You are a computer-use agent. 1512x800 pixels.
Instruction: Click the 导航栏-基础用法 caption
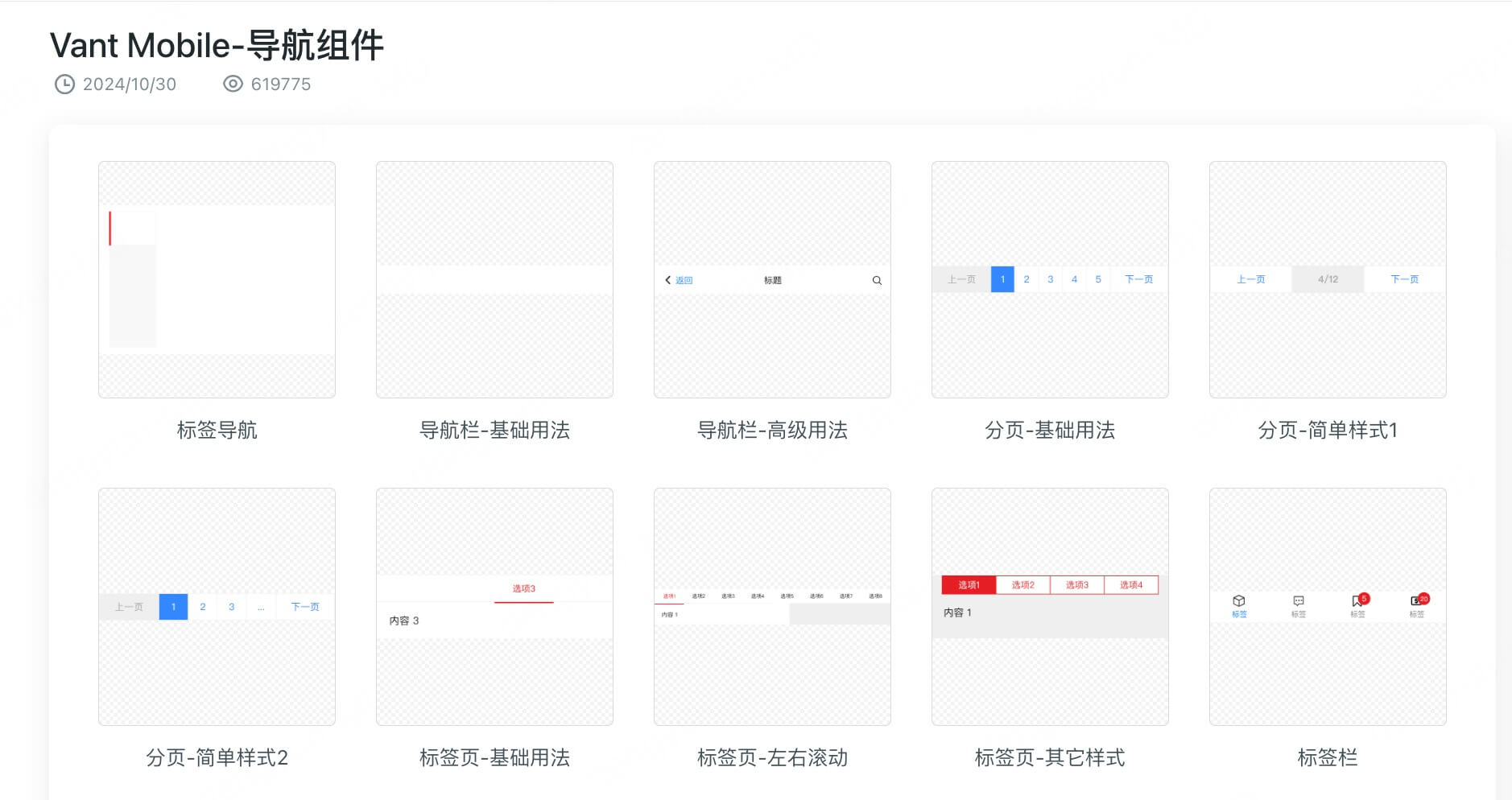[494, 431]
